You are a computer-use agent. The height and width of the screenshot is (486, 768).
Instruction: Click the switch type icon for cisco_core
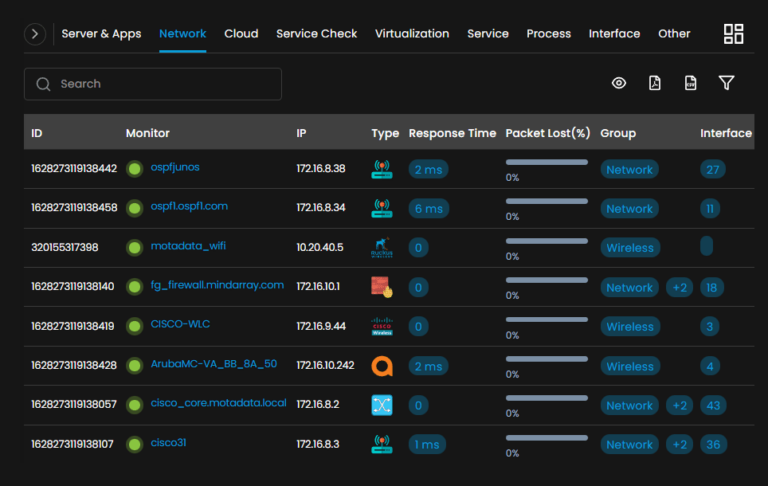(x=382, y=405)
